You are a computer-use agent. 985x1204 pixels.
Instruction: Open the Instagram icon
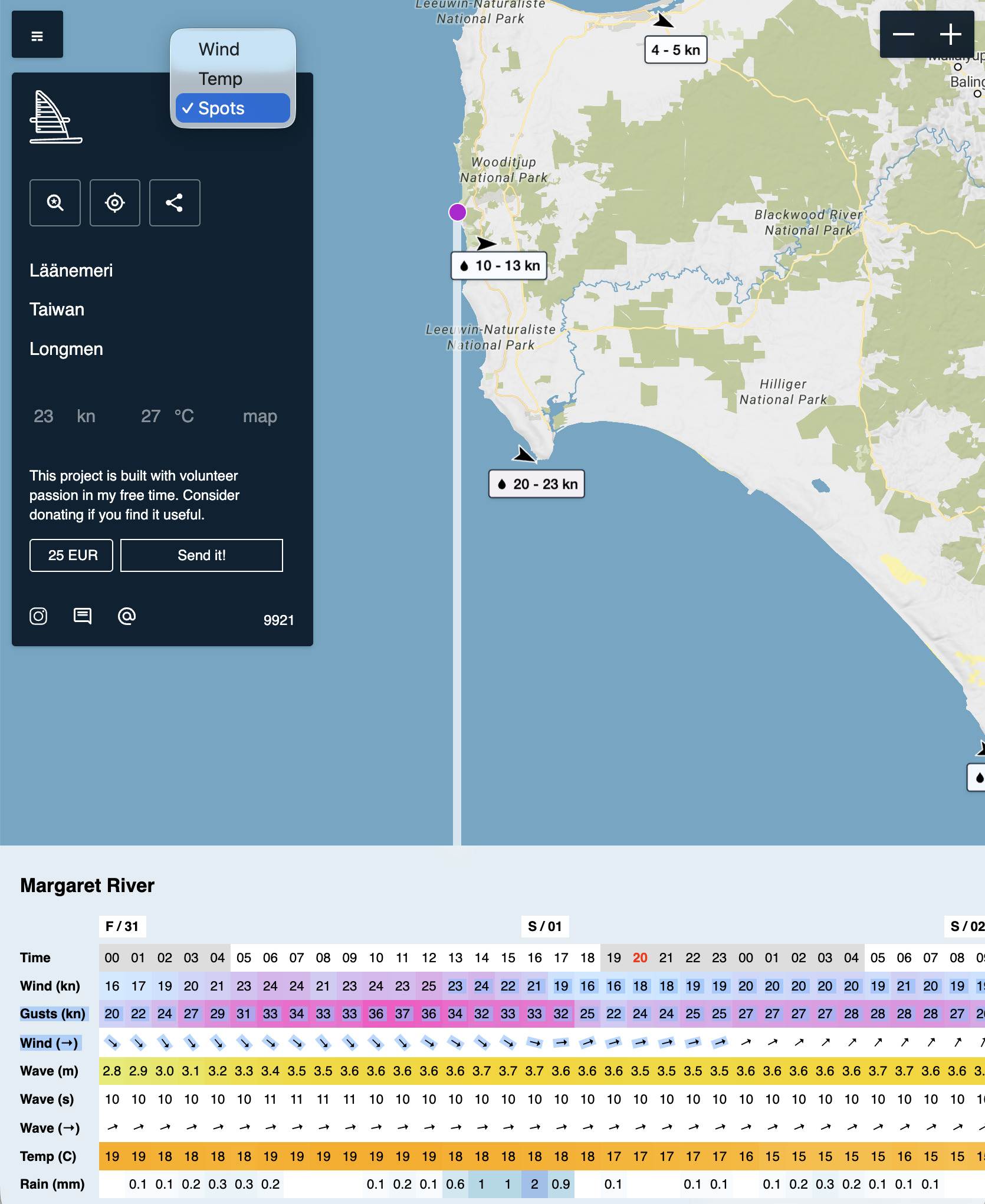tap(38, 616)
